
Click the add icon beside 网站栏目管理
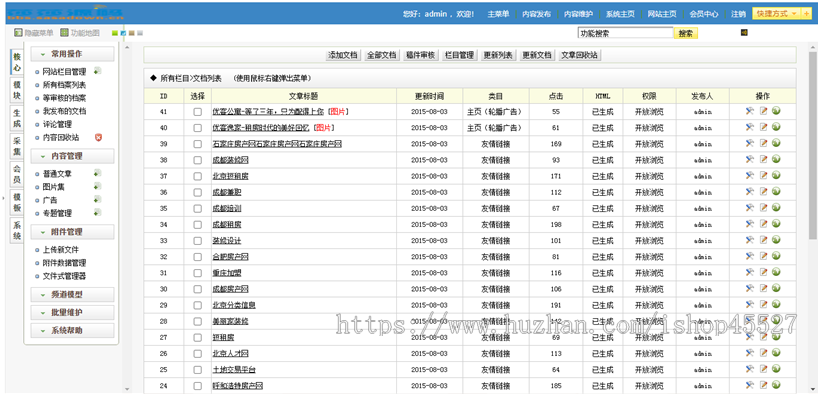(x=98, y=71)
